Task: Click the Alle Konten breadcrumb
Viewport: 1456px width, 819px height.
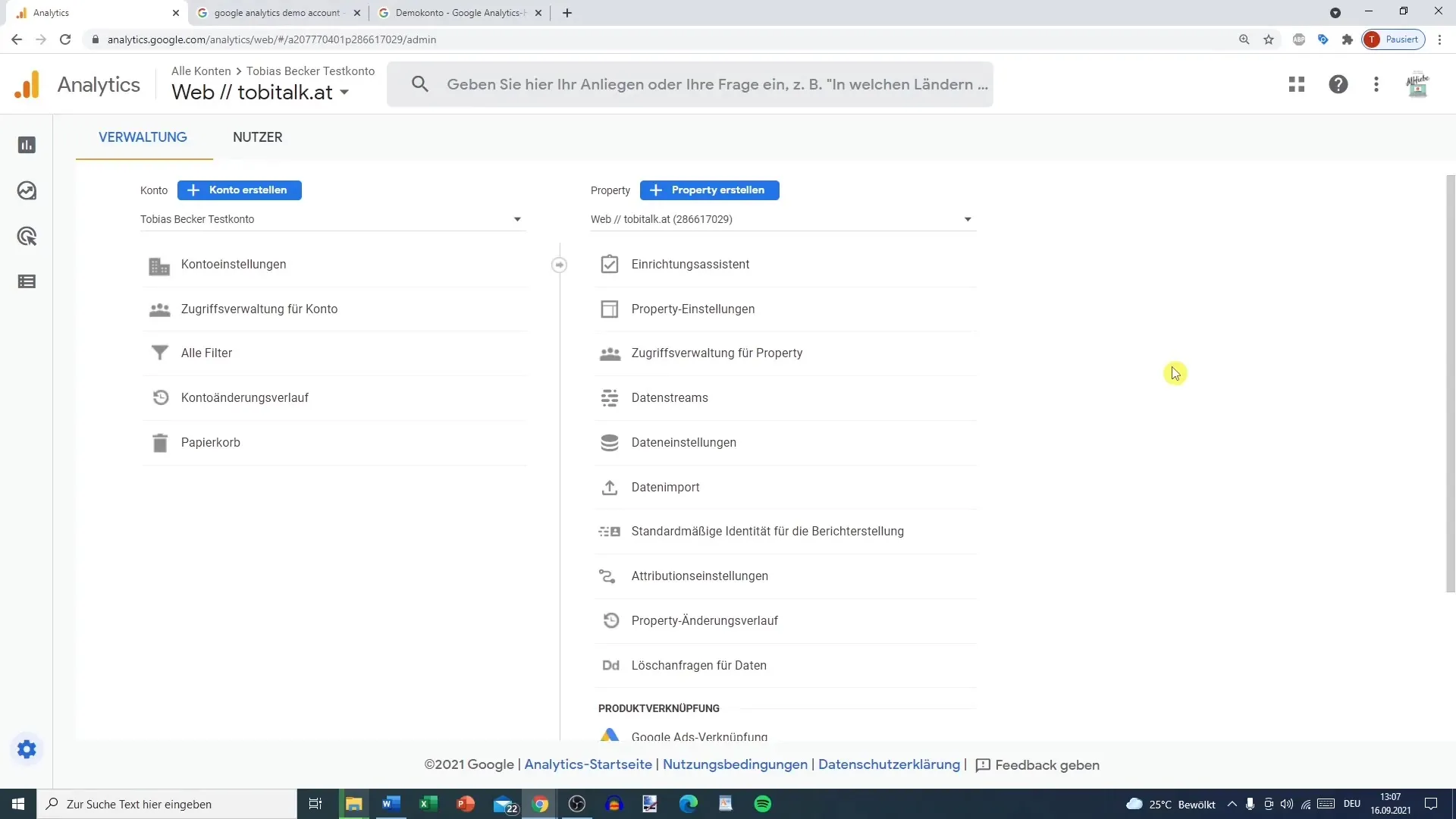Action: pos(201,71)
